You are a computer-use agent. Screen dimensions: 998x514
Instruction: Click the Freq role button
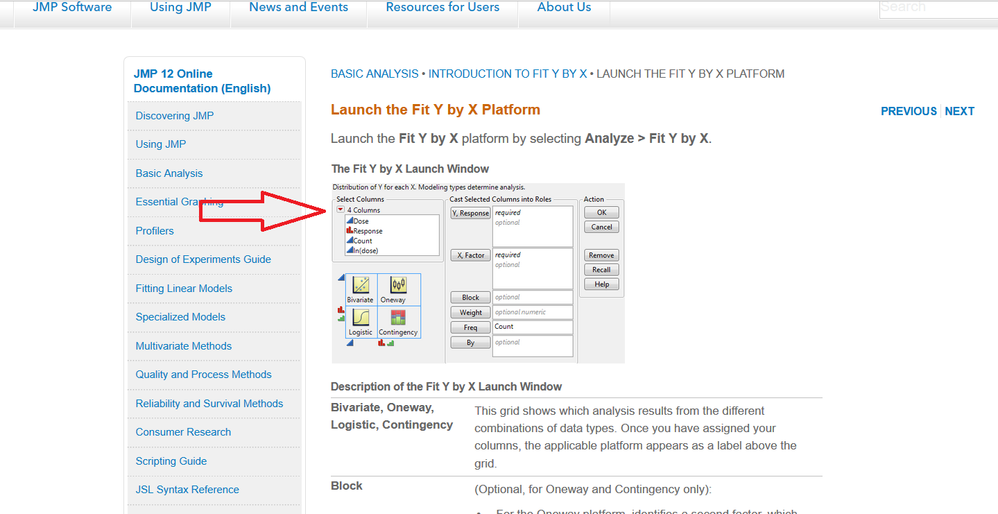click(470, 328)
